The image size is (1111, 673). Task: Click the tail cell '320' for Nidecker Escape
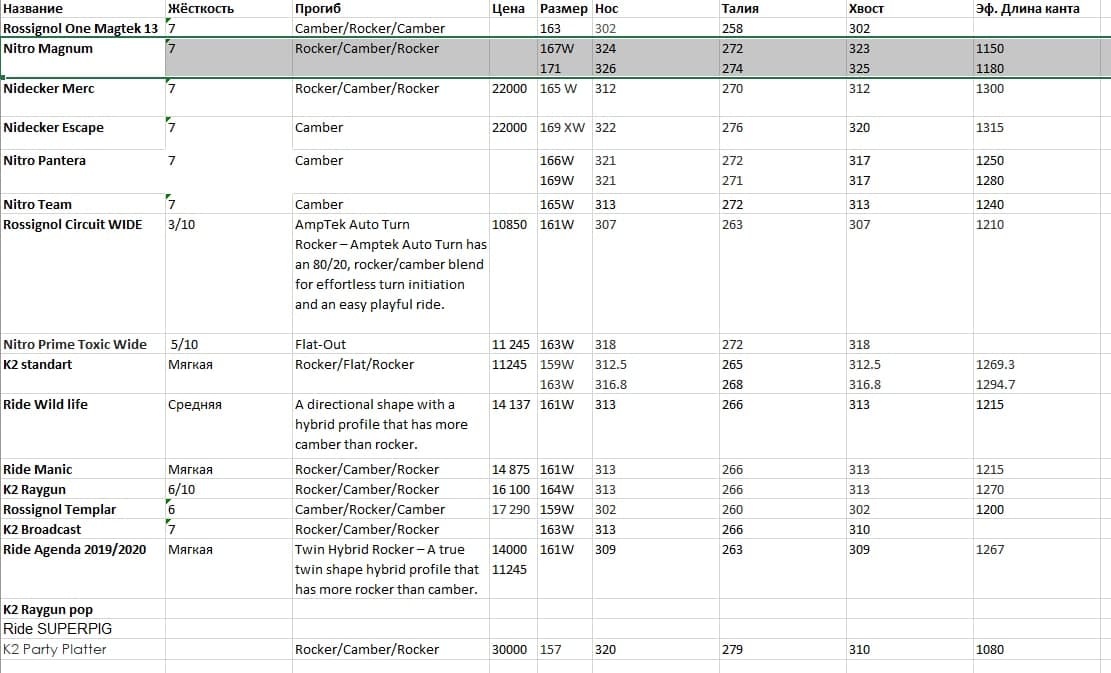coord(909,132)
